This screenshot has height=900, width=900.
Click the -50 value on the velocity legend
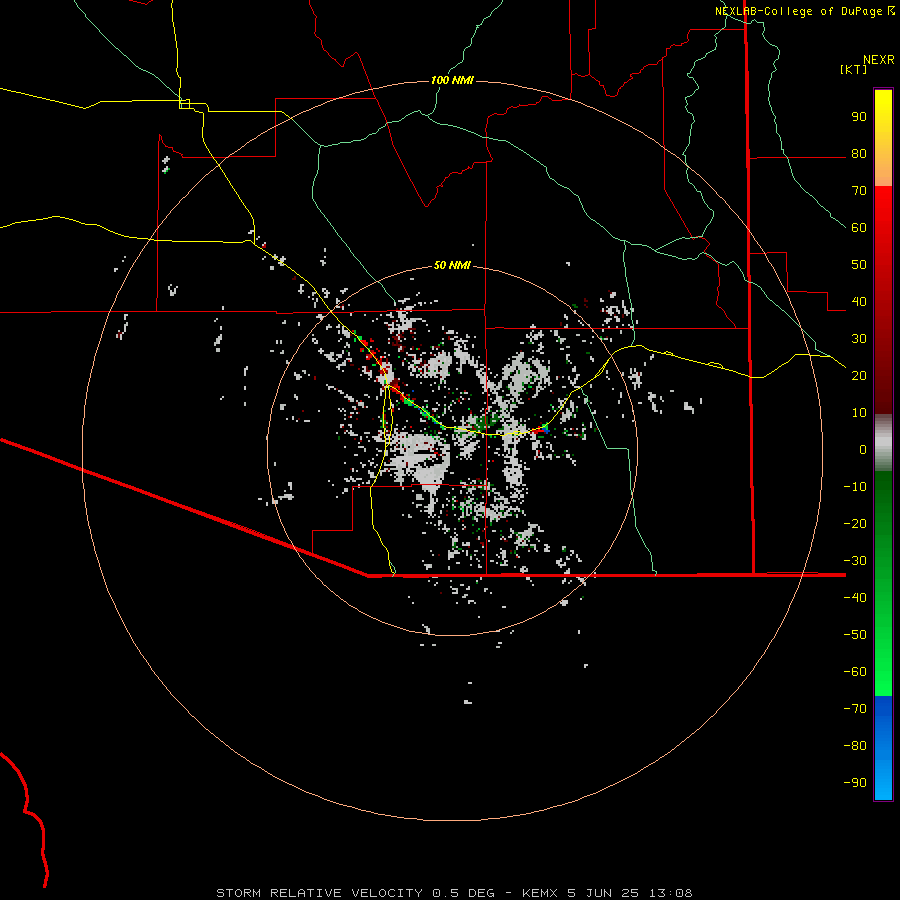click(855, 634)
